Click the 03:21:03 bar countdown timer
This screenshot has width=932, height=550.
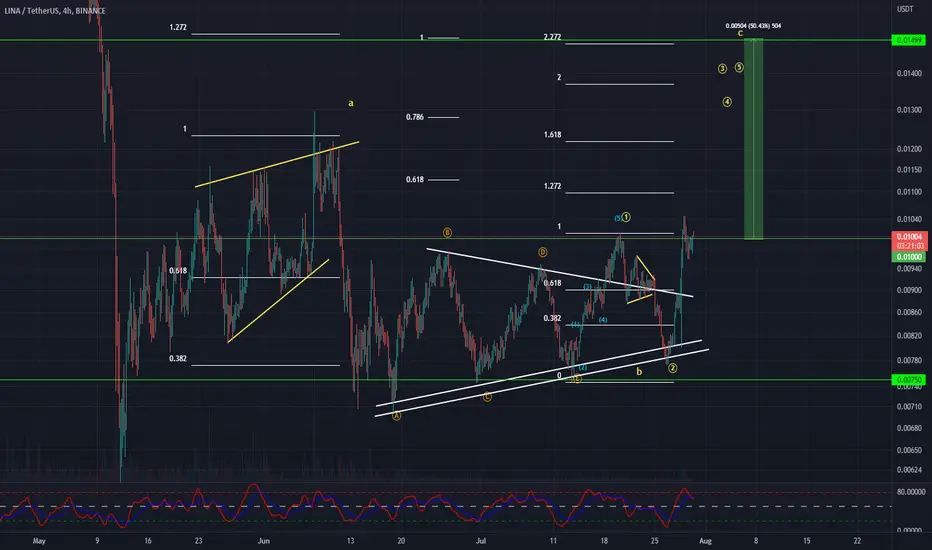(x=909, y=246)
